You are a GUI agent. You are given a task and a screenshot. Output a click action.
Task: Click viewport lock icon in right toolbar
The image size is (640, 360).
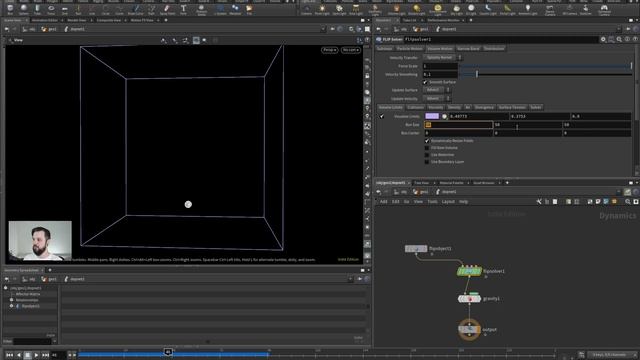367,76
